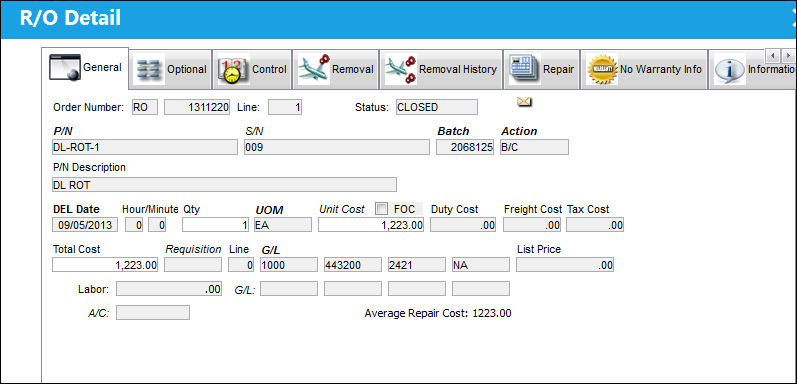
Task: Click the Removal History airplane icon
Action: click(401, 69)
